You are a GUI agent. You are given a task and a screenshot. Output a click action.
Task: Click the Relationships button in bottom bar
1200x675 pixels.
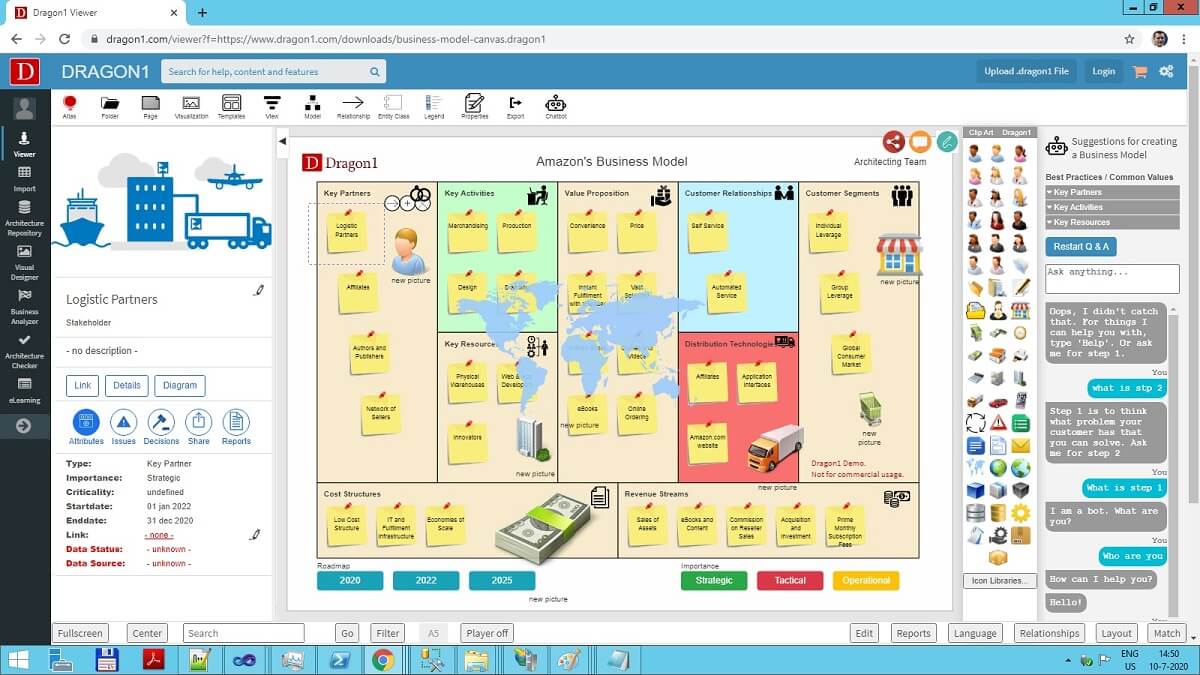click(1049, 633)
